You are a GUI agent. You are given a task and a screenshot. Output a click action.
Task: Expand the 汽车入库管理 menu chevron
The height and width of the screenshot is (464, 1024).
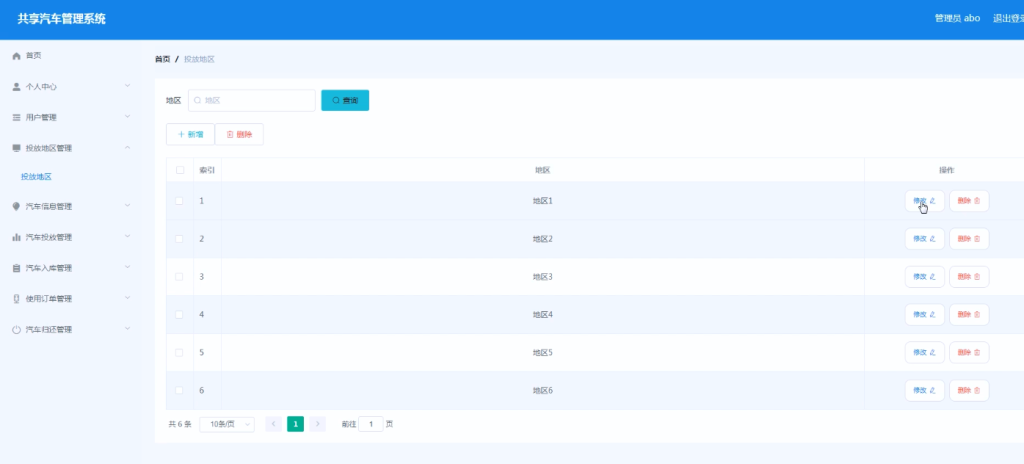click(127, 267)
